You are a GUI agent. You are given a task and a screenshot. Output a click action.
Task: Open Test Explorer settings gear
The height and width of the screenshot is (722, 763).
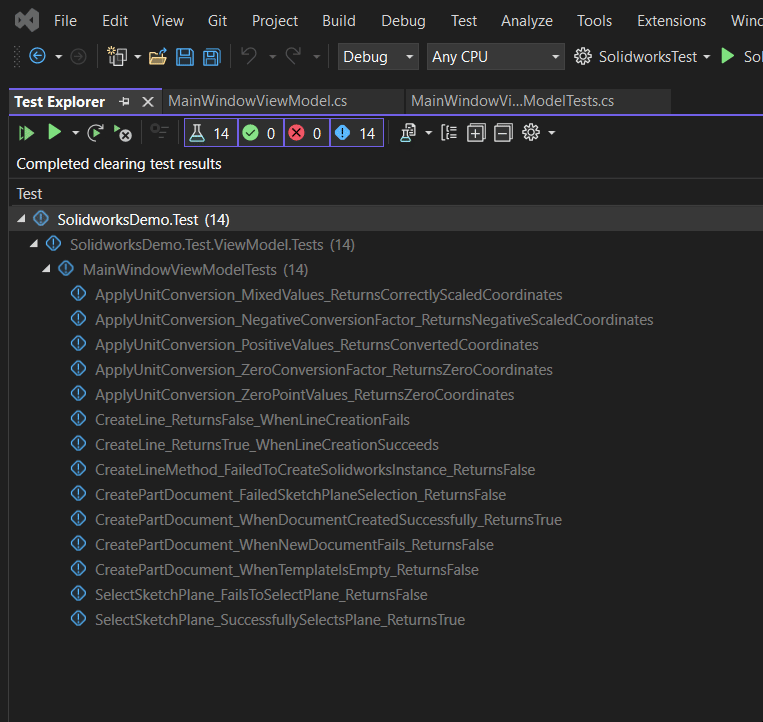[x=531, y=132]
